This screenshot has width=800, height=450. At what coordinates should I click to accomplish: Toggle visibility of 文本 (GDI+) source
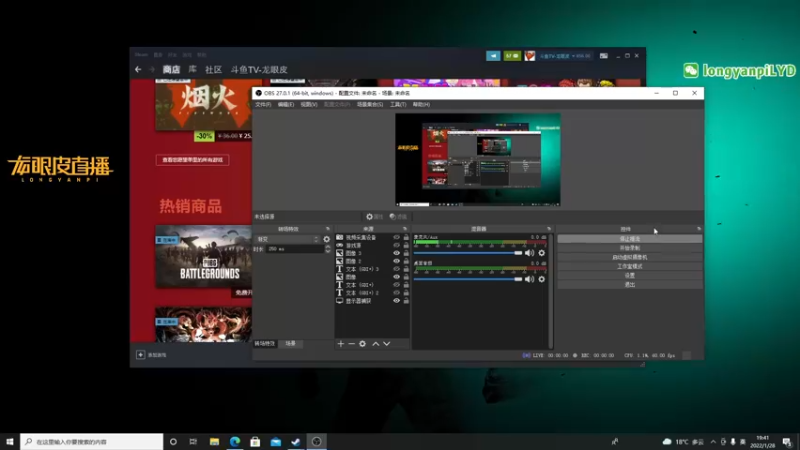(396, 285)
